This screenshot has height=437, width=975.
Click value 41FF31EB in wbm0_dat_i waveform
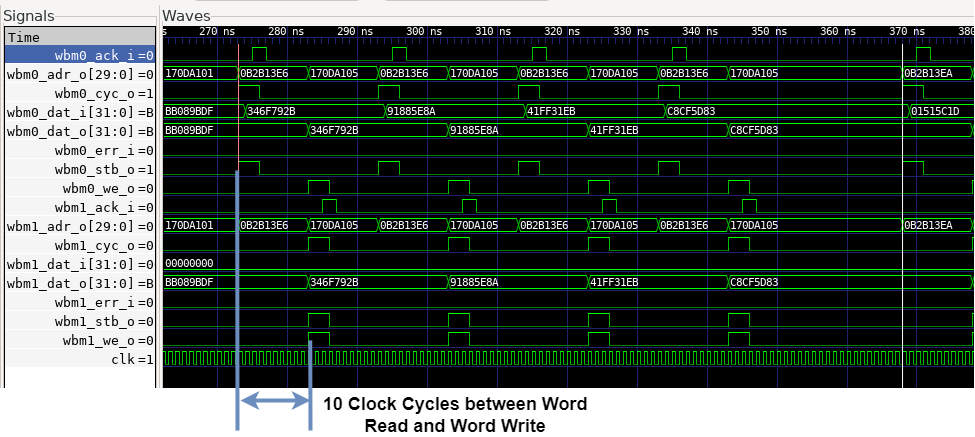tap(551, 111)
